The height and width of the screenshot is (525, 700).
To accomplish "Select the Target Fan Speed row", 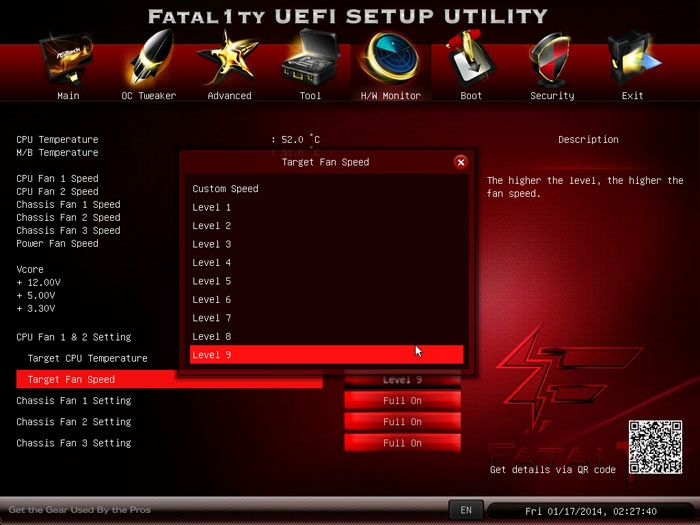I will pos(169,379).
